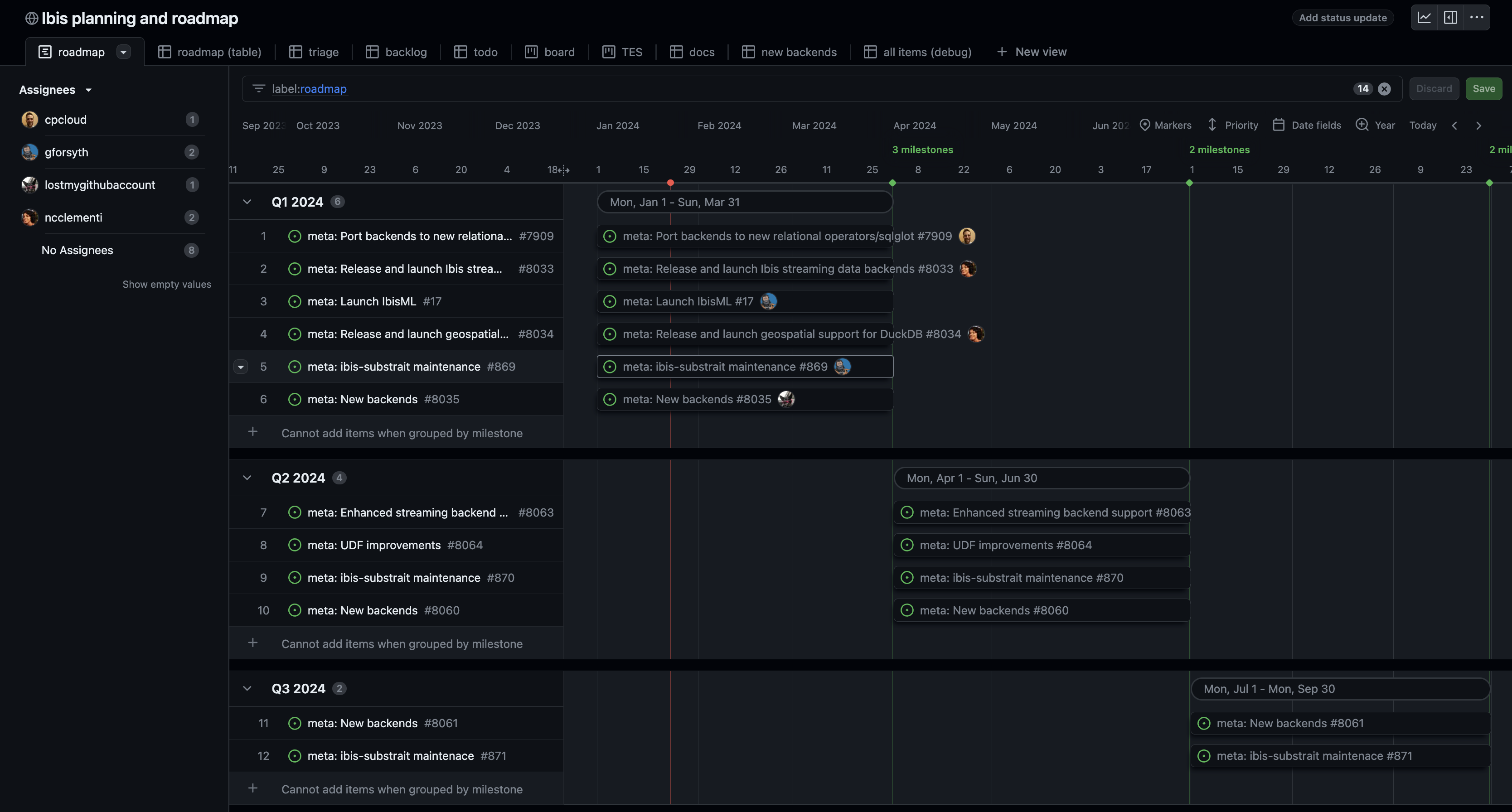Viewport: 1512px width, 812px height.
Task: Click cpcloud avatar on issue #7909 bar
Action: pos(967,236)
